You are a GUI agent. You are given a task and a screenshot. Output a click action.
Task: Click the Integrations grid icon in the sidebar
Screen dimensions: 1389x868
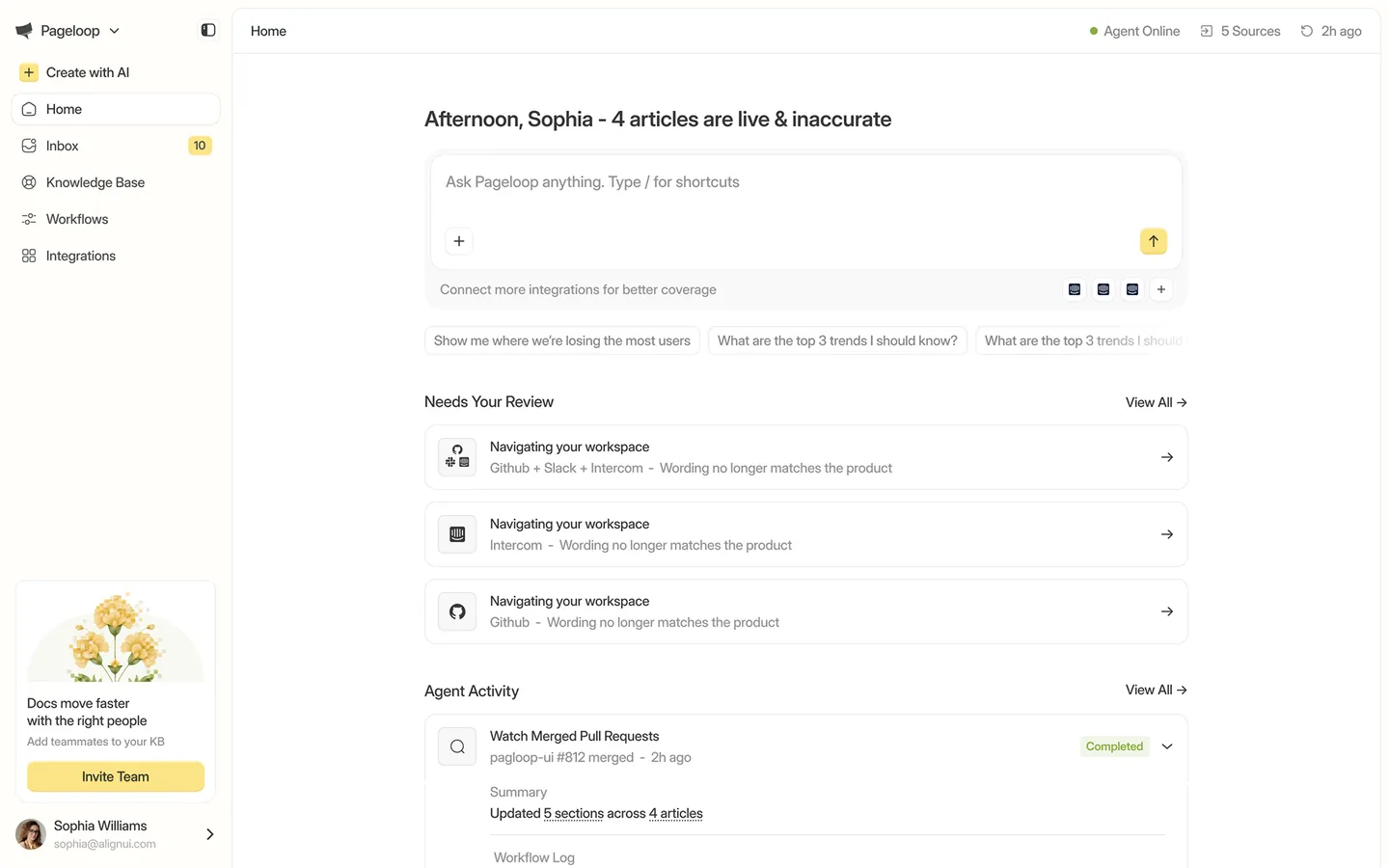click(x=29, y=256)
